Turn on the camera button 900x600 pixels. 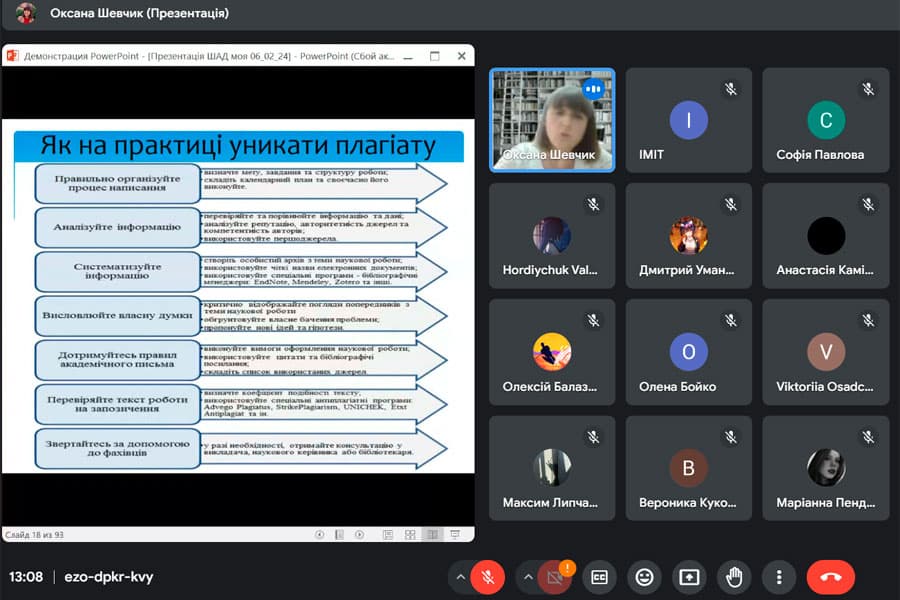pyautogui.click(x=555, y=577)
